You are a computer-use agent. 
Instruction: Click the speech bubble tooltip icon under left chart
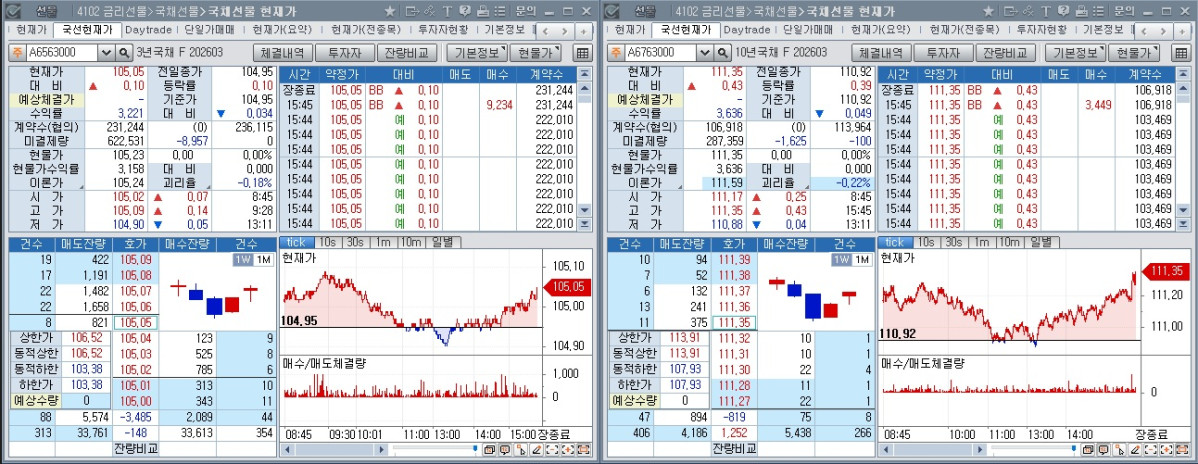(x=505, y=449)
